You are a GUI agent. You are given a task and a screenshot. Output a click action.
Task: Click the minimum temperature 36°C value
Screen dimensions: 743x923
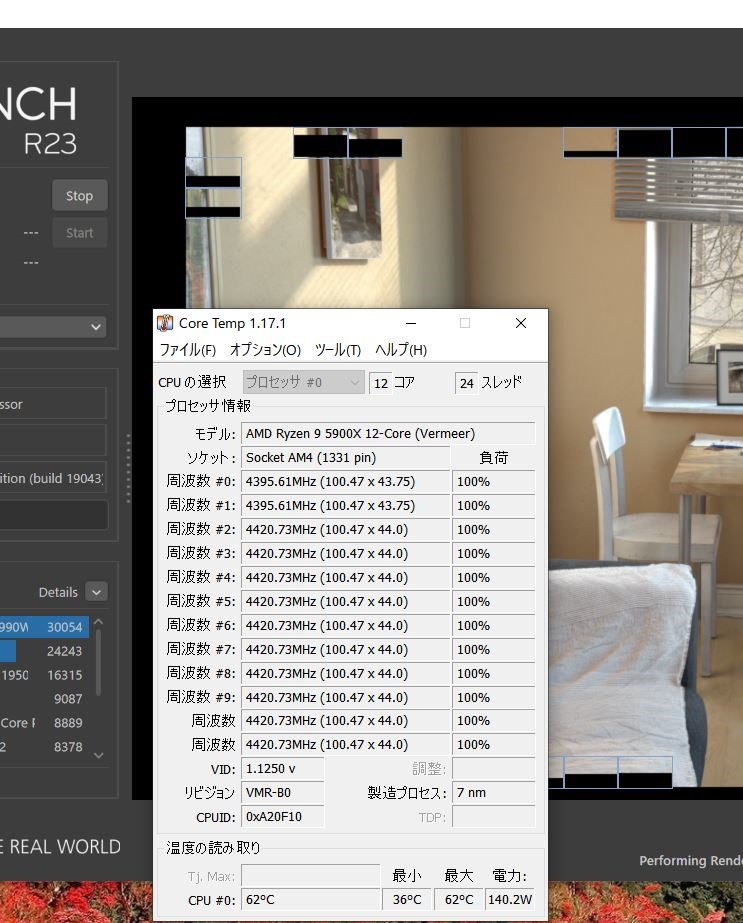click(407, 900)
